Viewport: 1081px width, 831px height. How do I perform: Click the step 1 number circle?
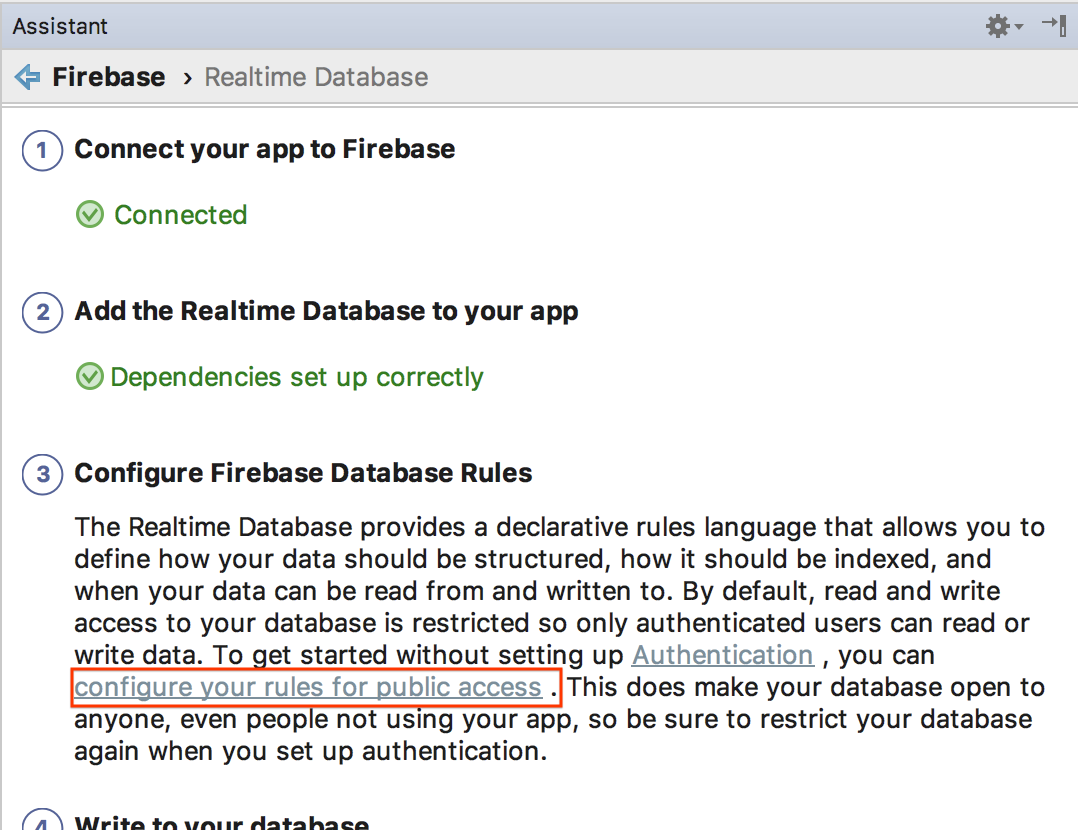(42, 150)
